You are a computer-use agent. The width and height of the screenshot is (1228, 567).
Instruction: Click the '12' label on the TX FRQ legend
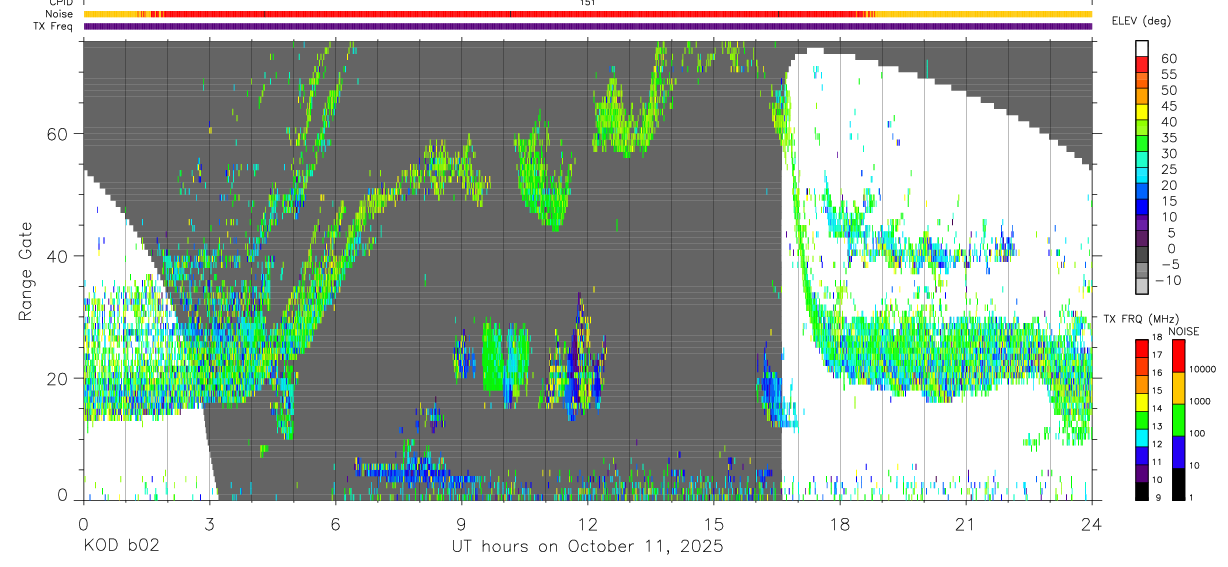1157,444
